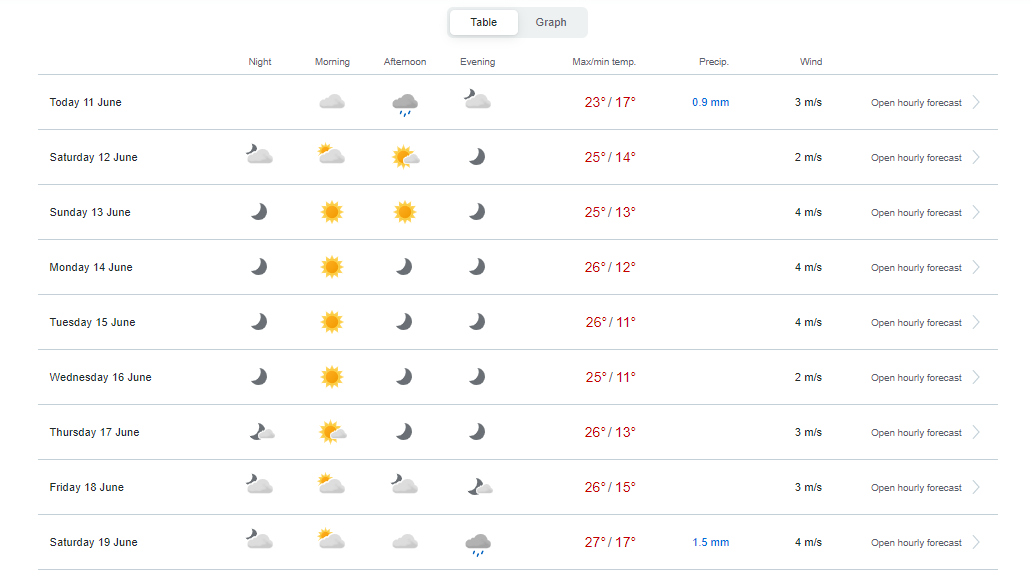Expand the chevron for Sunday 13 June
1031x577 pixels.
[x=976, y=212]
